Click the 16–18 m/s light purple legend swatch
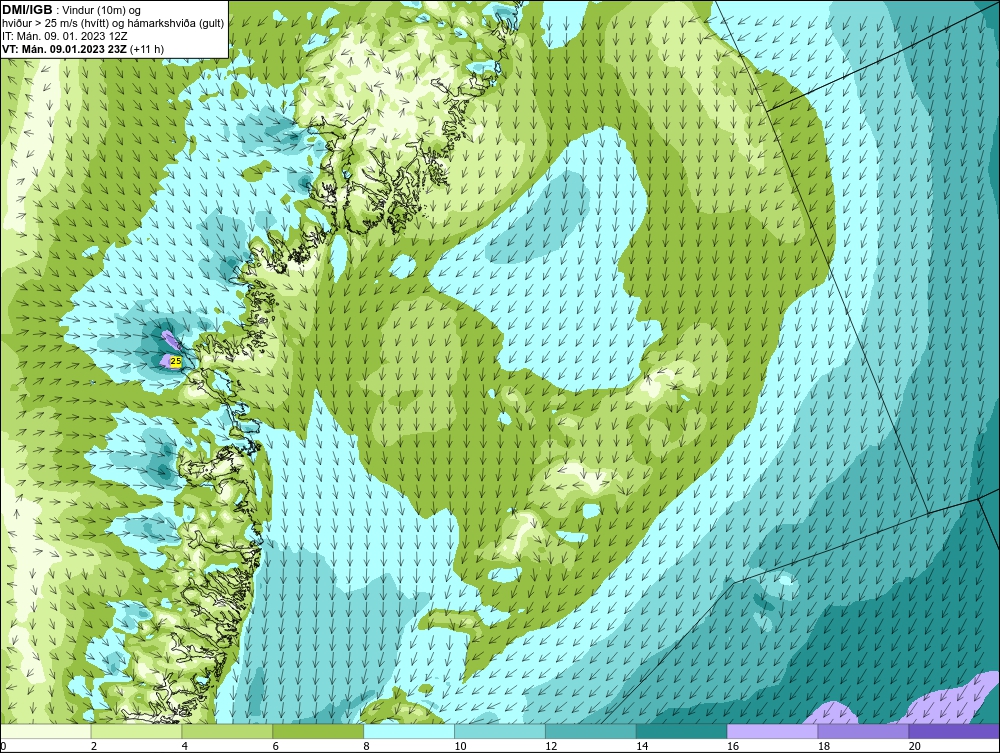 [x=772, y=731]
